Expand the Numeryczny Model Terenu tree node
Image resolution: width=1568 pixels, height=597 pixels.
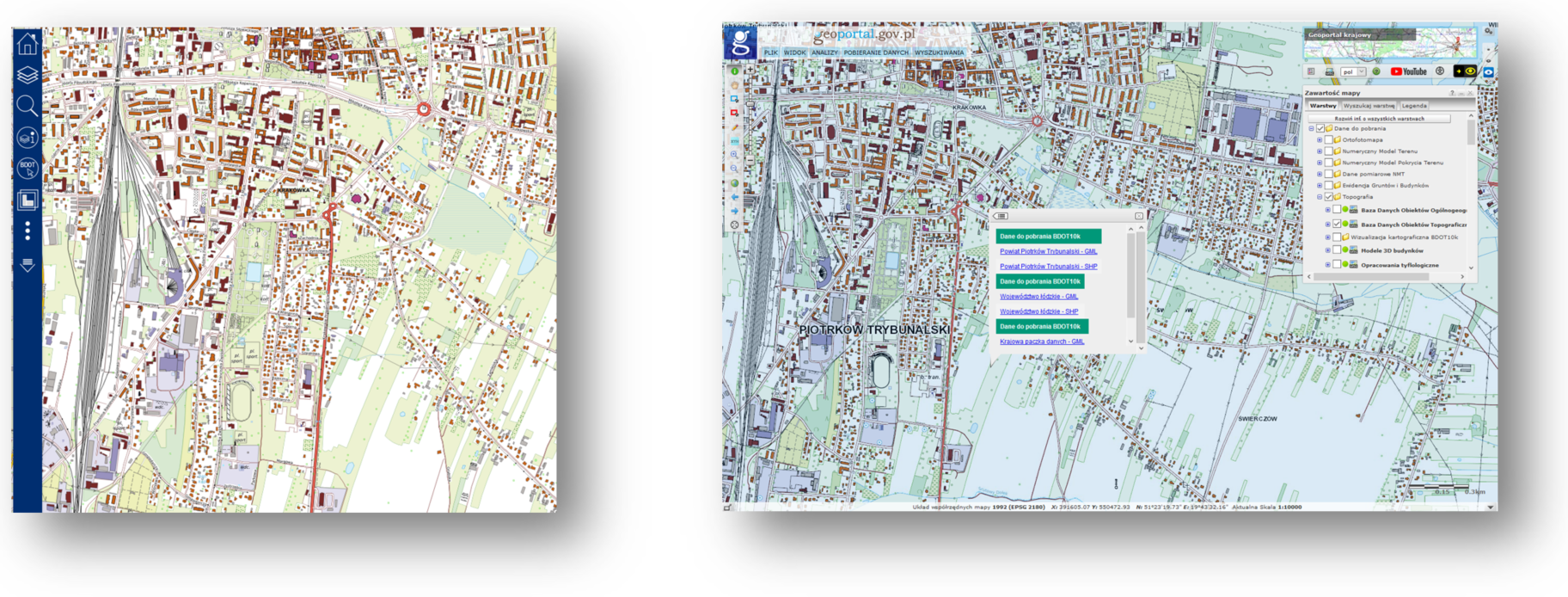pos(1320,151)
